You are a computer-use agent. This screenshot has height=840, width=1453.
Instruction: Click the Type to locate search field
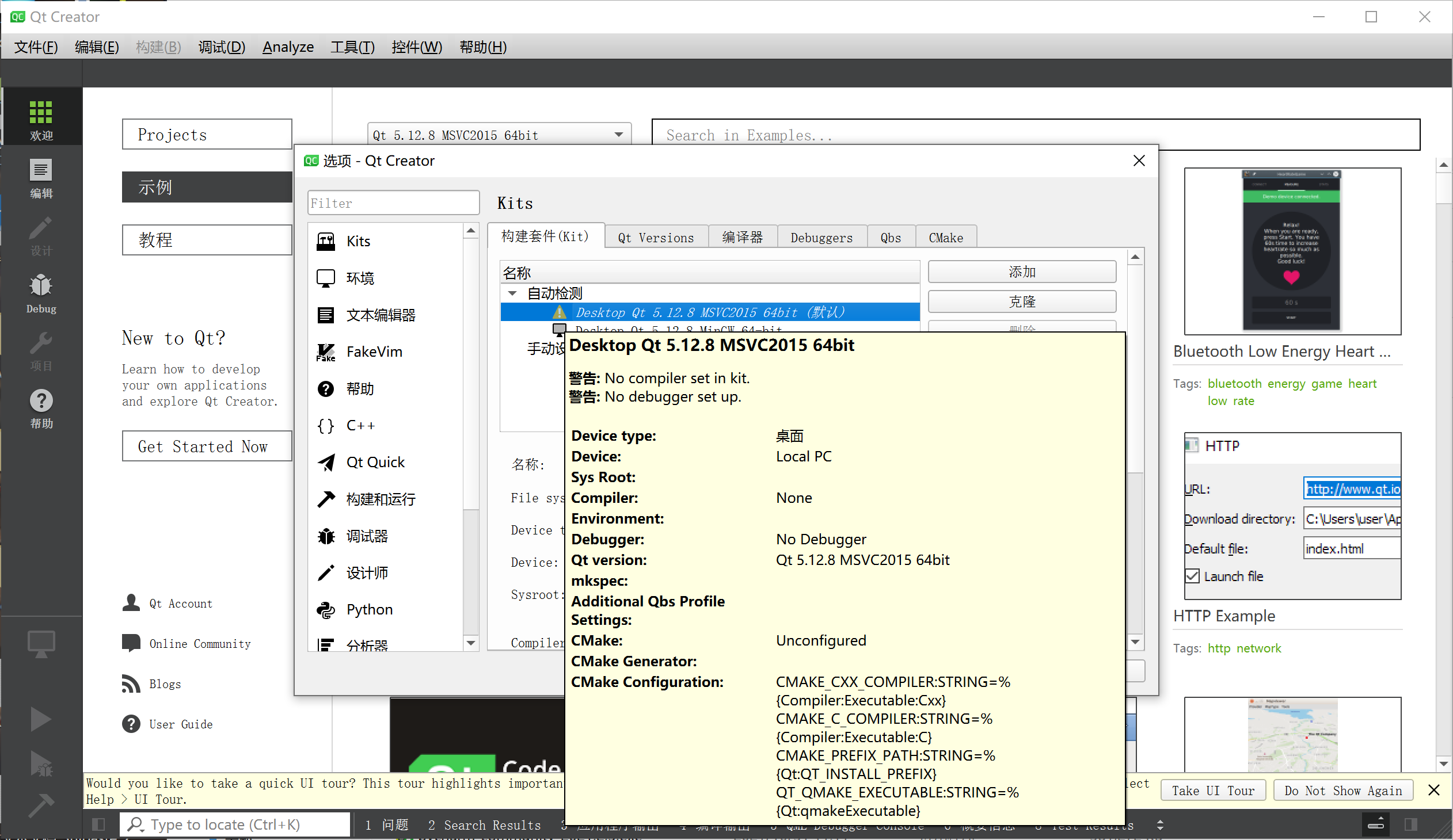(x=235, y=824)
